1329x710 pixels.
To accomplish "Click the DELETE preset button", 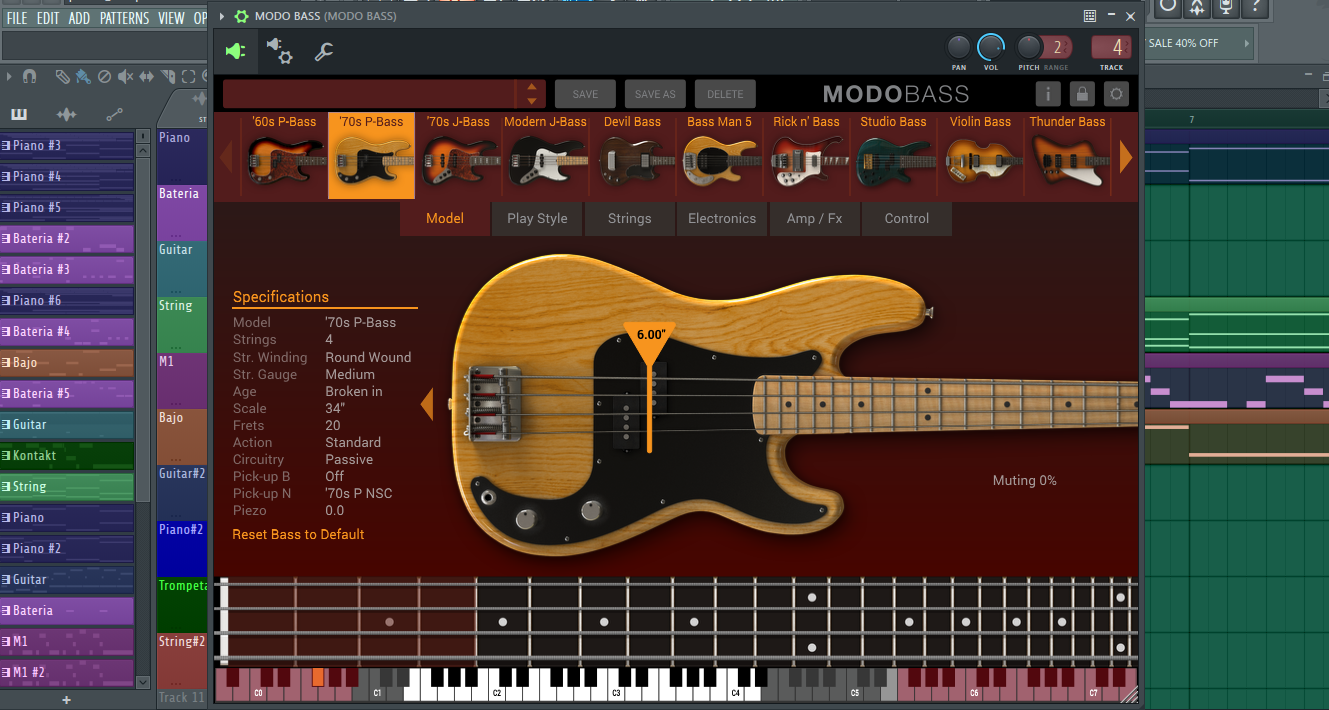I will coord(725,94).
